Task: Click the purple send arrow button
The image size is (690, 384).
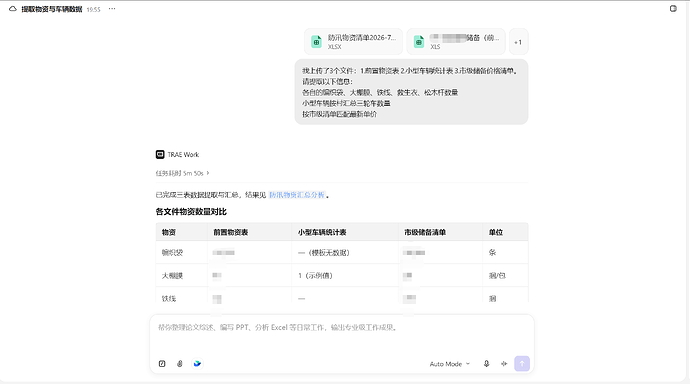Action: coord(522,363)
